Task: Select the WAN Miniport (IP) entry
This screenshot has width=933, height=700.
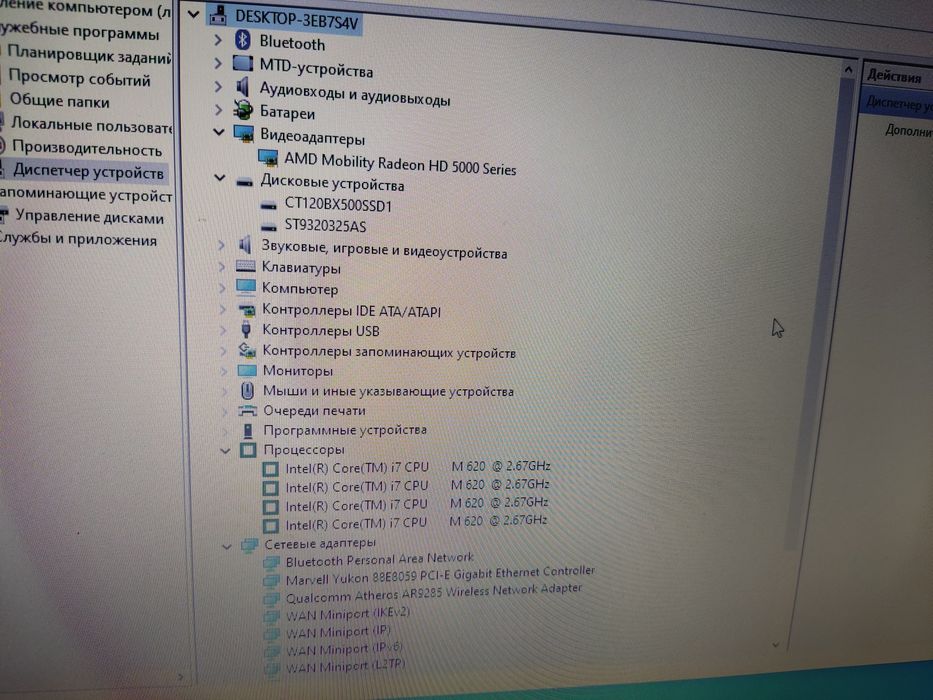Action: [x=338, y=632]
